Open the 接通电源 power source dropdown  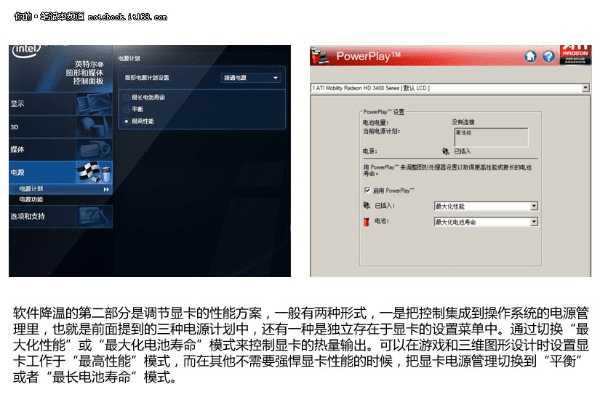252,77
